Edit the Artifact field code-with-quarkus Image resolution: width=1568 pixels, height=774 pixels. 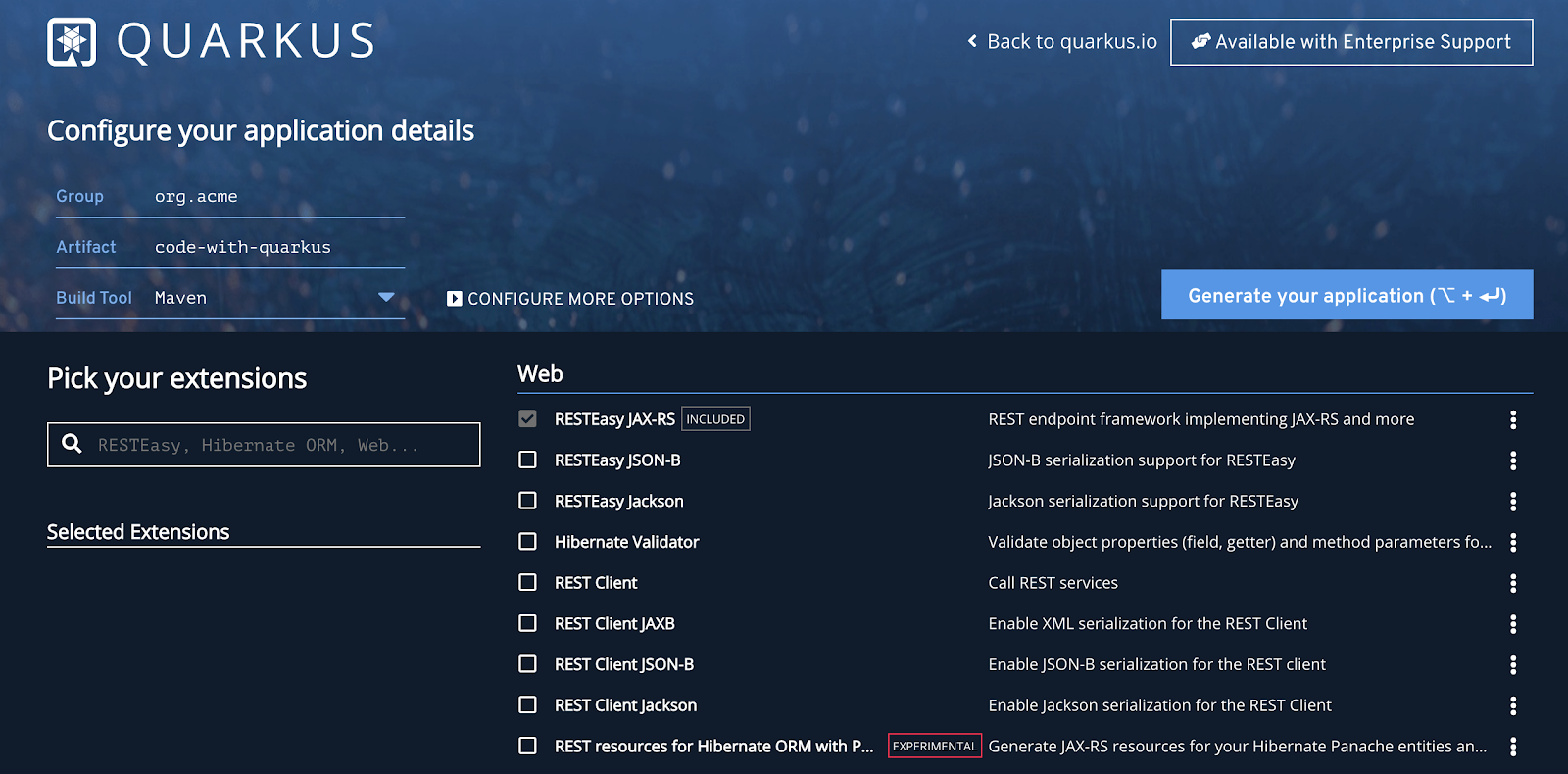tap(278, 248)
